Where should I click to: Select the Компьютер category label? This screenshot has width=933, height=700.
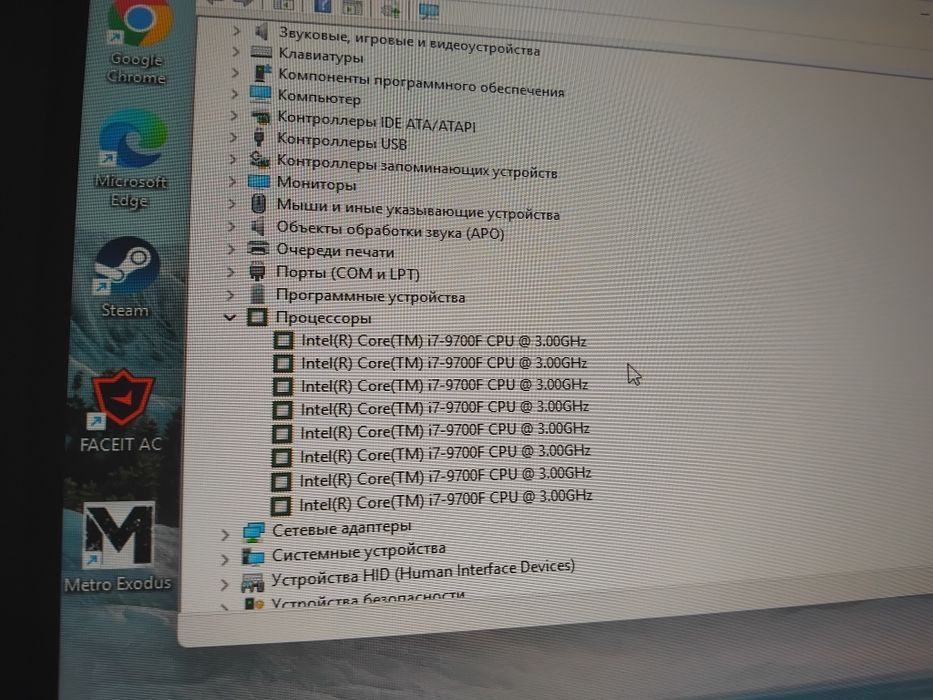click(319, 96)
